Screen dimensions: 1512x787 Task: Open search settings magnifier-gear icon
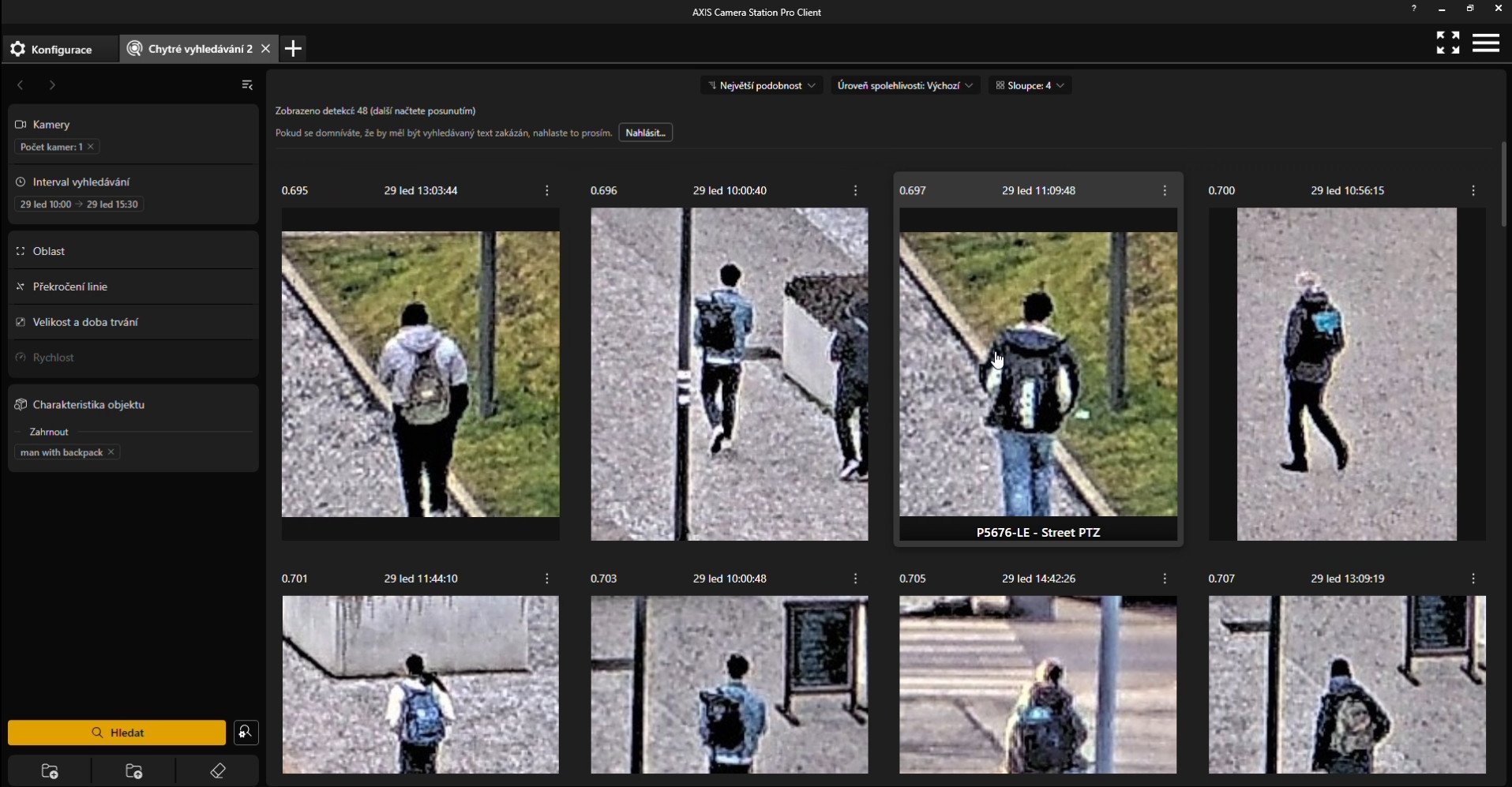coord(246,733)
